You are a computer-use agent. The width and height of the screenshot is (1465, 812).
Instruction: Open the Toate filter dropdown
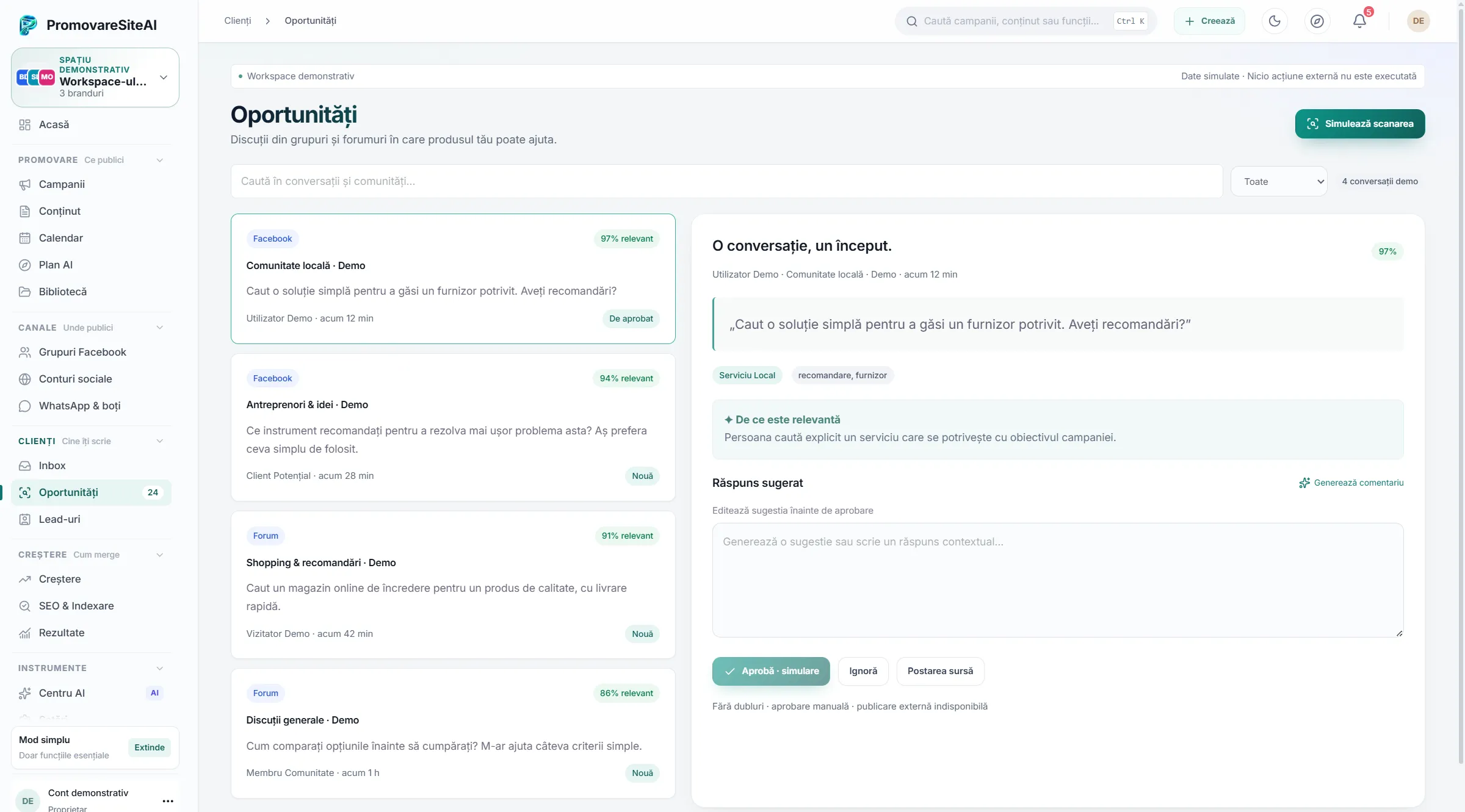tap(1279, 181)
